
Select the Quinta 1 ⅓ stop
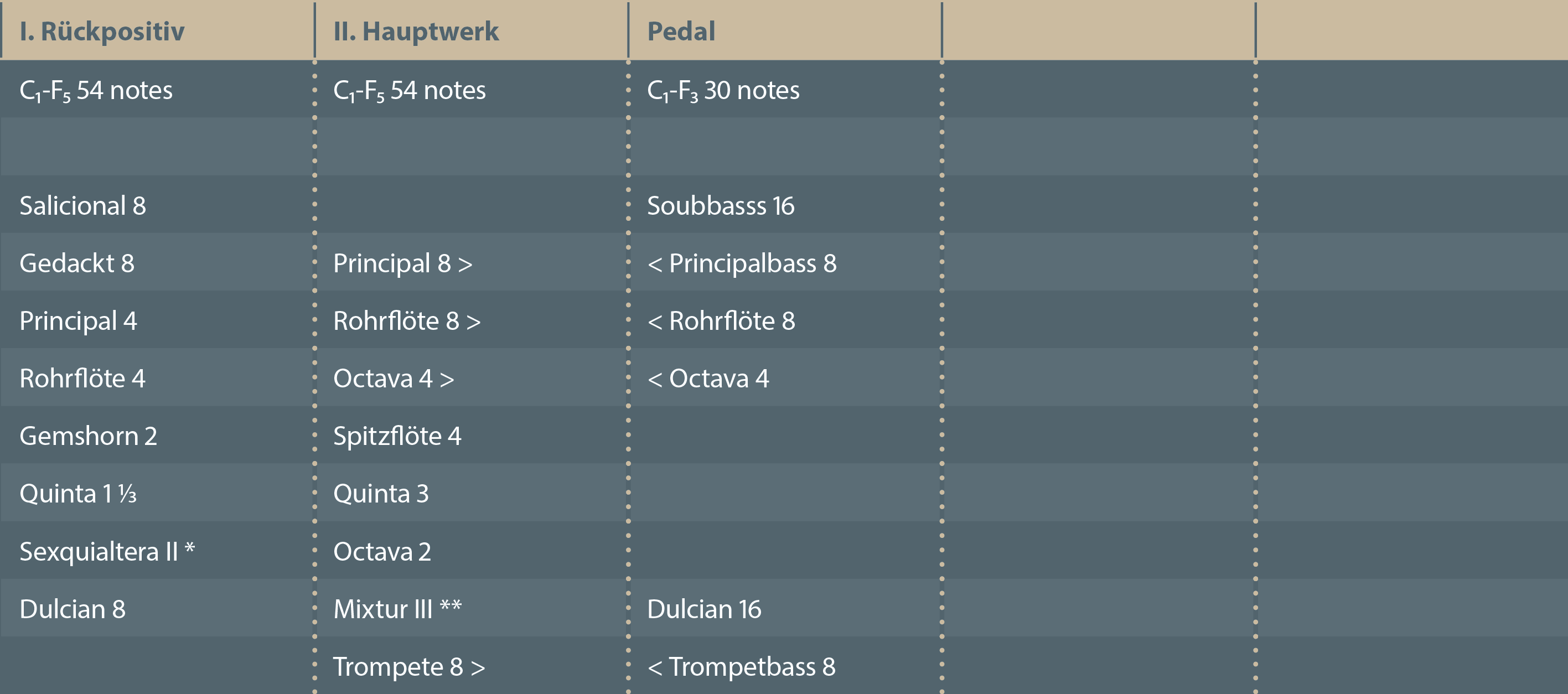click(78, 493)
